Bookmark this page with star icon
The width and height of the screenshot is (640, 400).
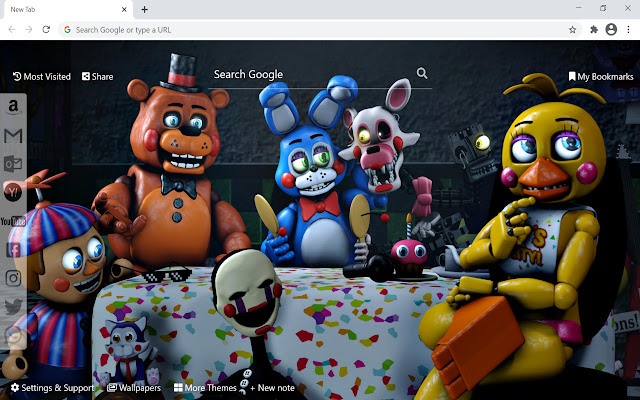click(x=573, y=29)
